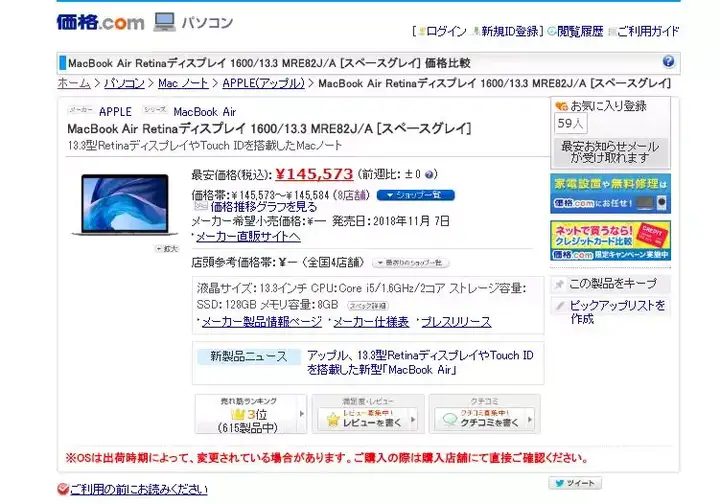Click the pencil icon ピックアップリストを作成
Image resolution: width=720 pixels, height=504 pixels.
(560, 306)
